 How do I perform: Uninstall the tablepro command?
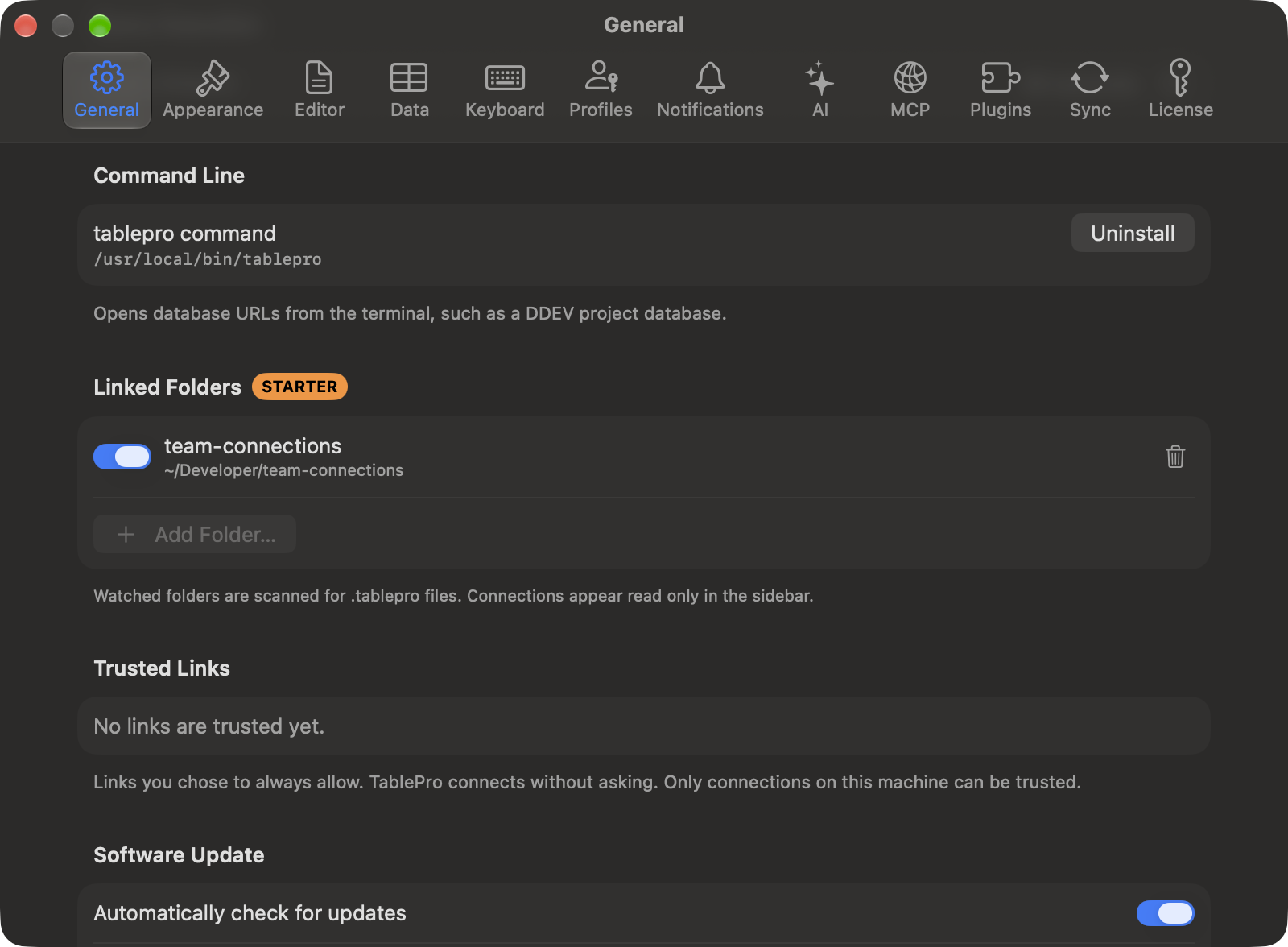1133,234
